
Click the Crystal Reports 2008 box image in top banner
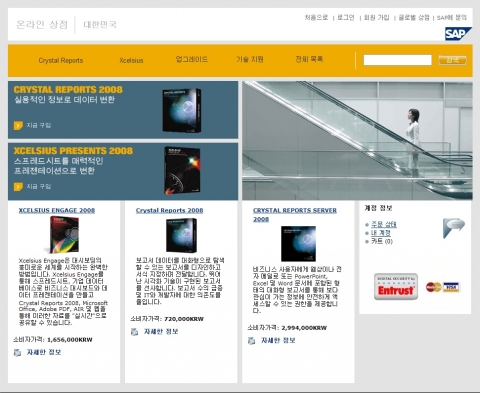pos(182,110)
